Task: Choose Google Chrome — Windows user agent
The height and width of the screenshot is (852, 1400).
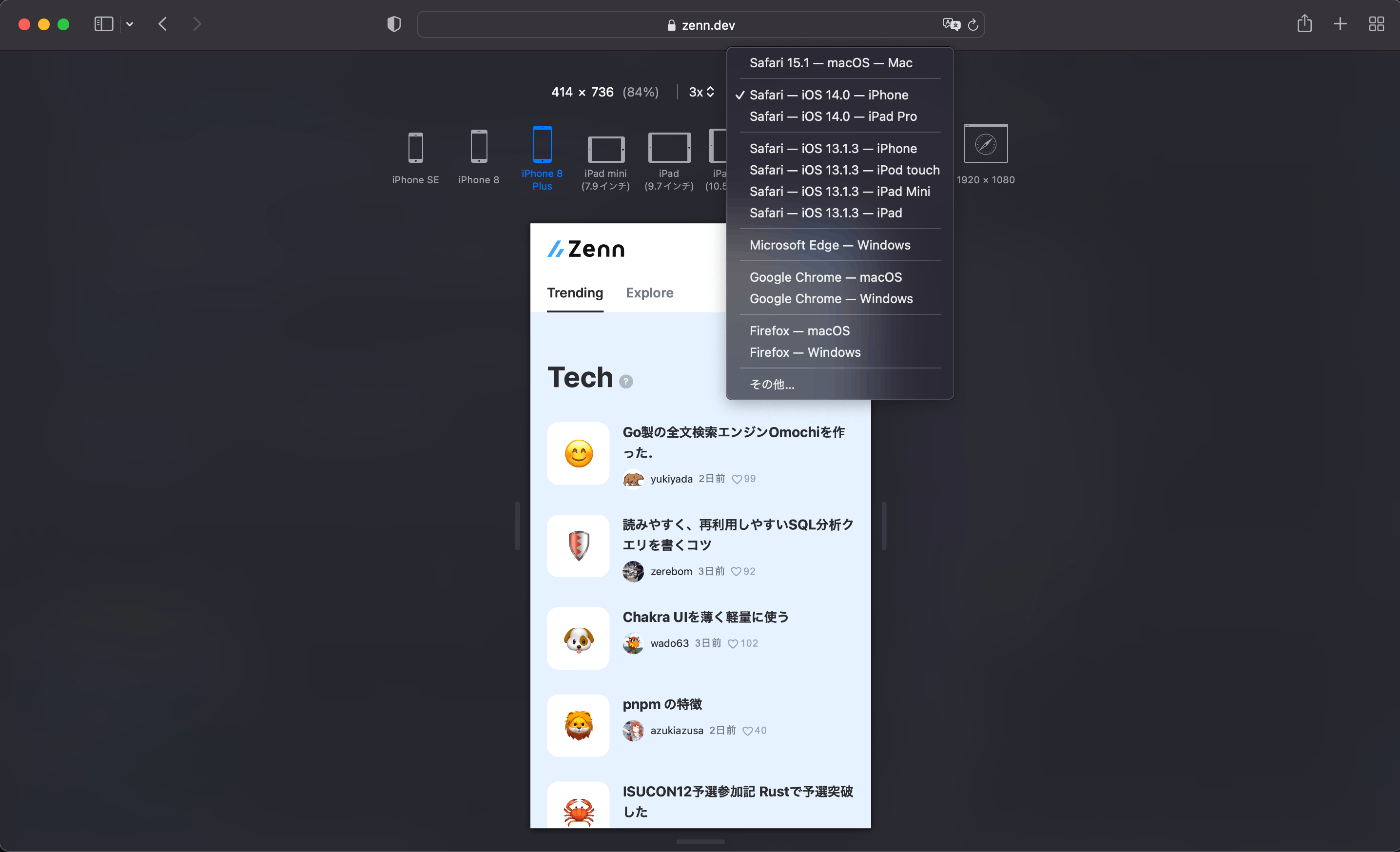Action: (x=840, y=299)
